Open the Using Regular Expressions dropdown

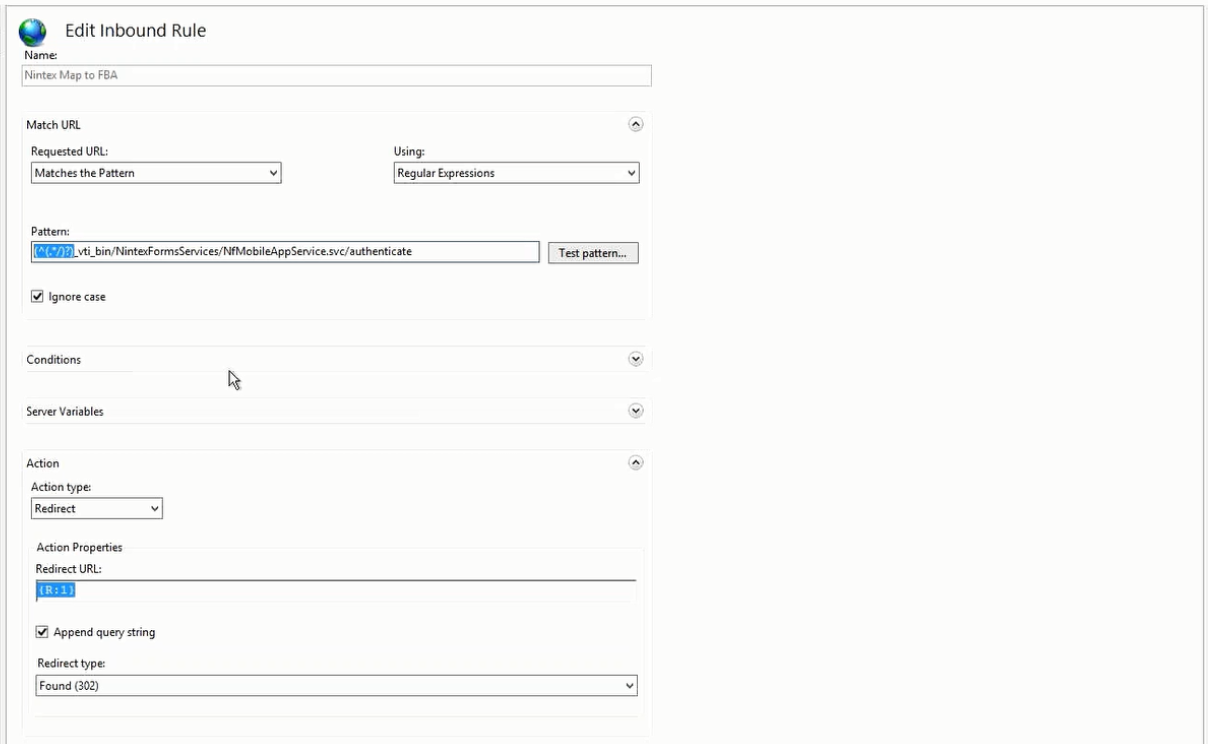[x=517, y=173]
